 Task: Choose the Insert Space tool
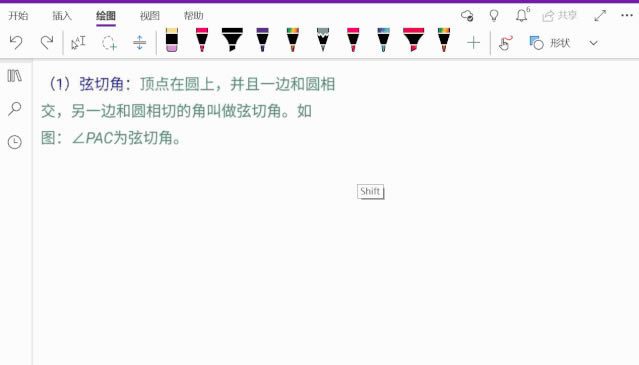click(x=139, y=42)
